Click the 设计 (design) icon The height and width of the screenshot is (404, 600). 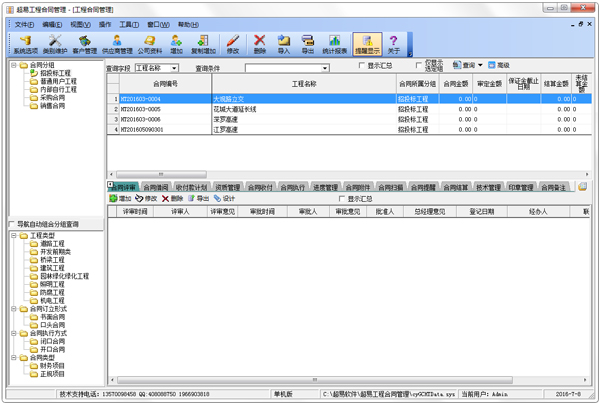pyautogui.click(x=224, y=198)
